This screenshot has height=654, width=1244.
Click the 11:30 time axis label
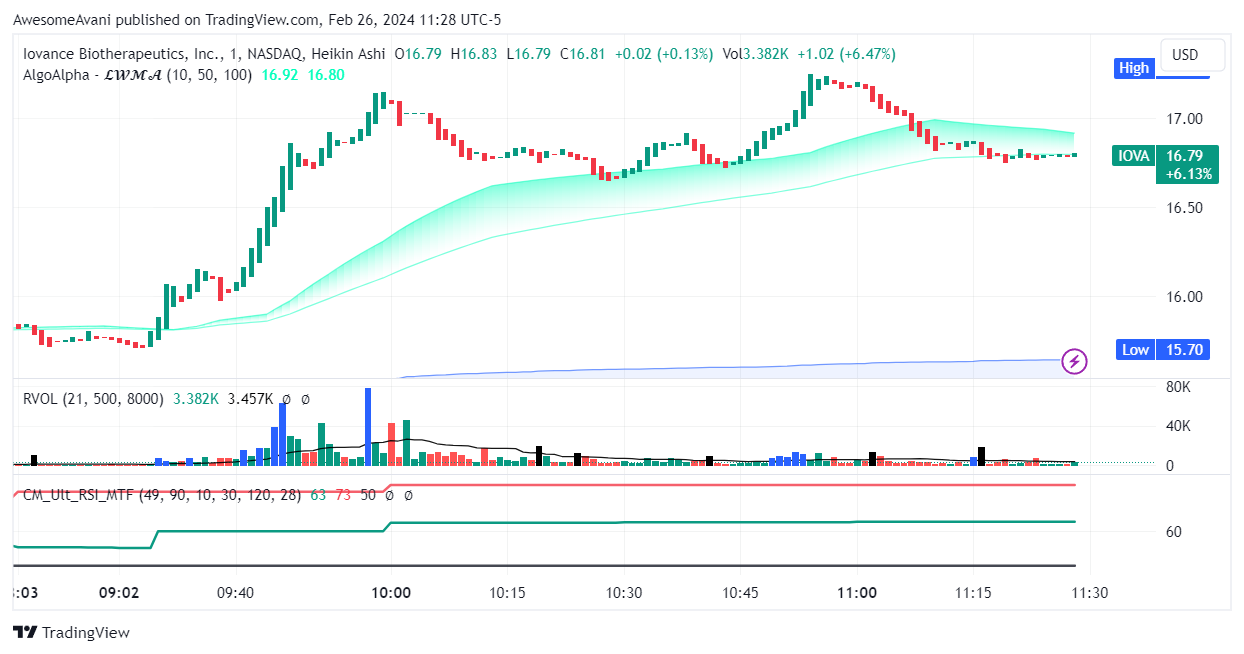(x=1090, y=592)
